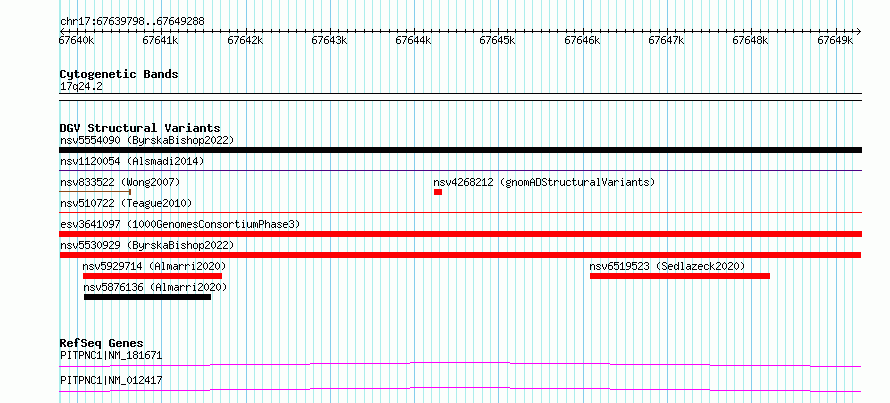Open the nsv6519523 (Sedlazeck2020) label
The width and height of the screenshot is (890, 403).
tap(667, 266)
